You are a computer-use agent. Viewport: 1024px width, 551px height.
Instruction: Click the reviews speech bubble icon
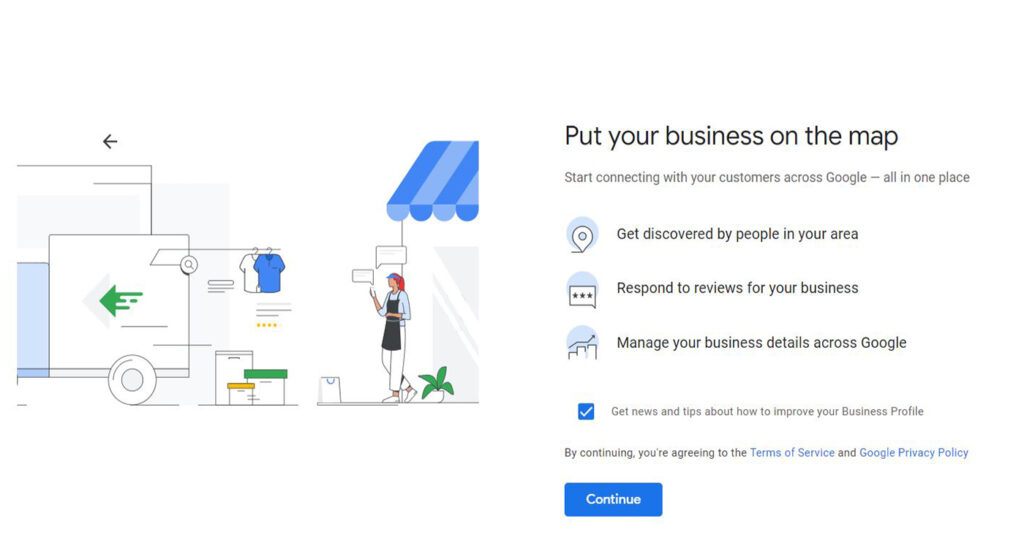coord(582,290)
